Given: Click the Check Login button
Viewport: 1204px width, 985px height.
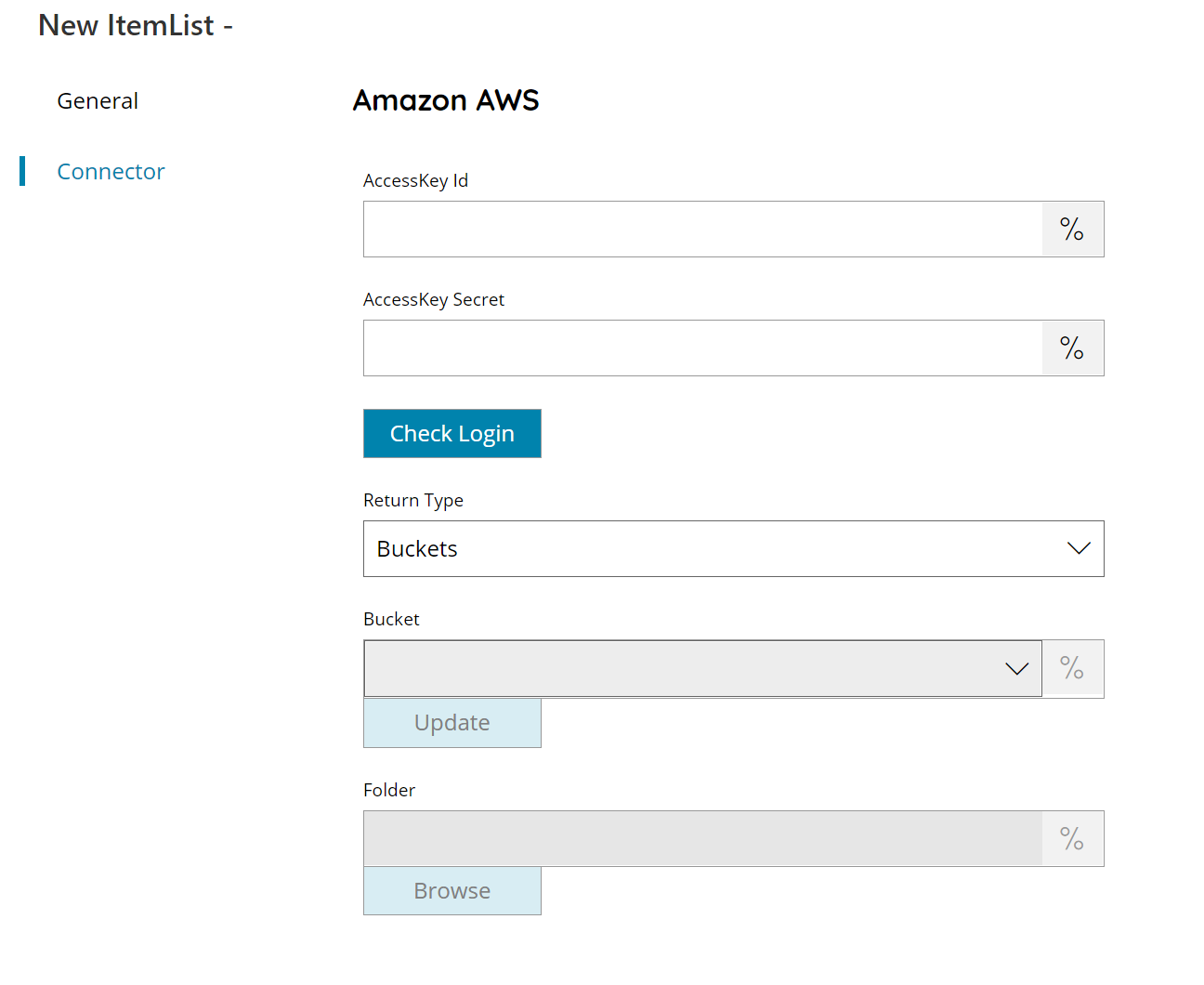Looking at the screenshot, I should point(452,434).
